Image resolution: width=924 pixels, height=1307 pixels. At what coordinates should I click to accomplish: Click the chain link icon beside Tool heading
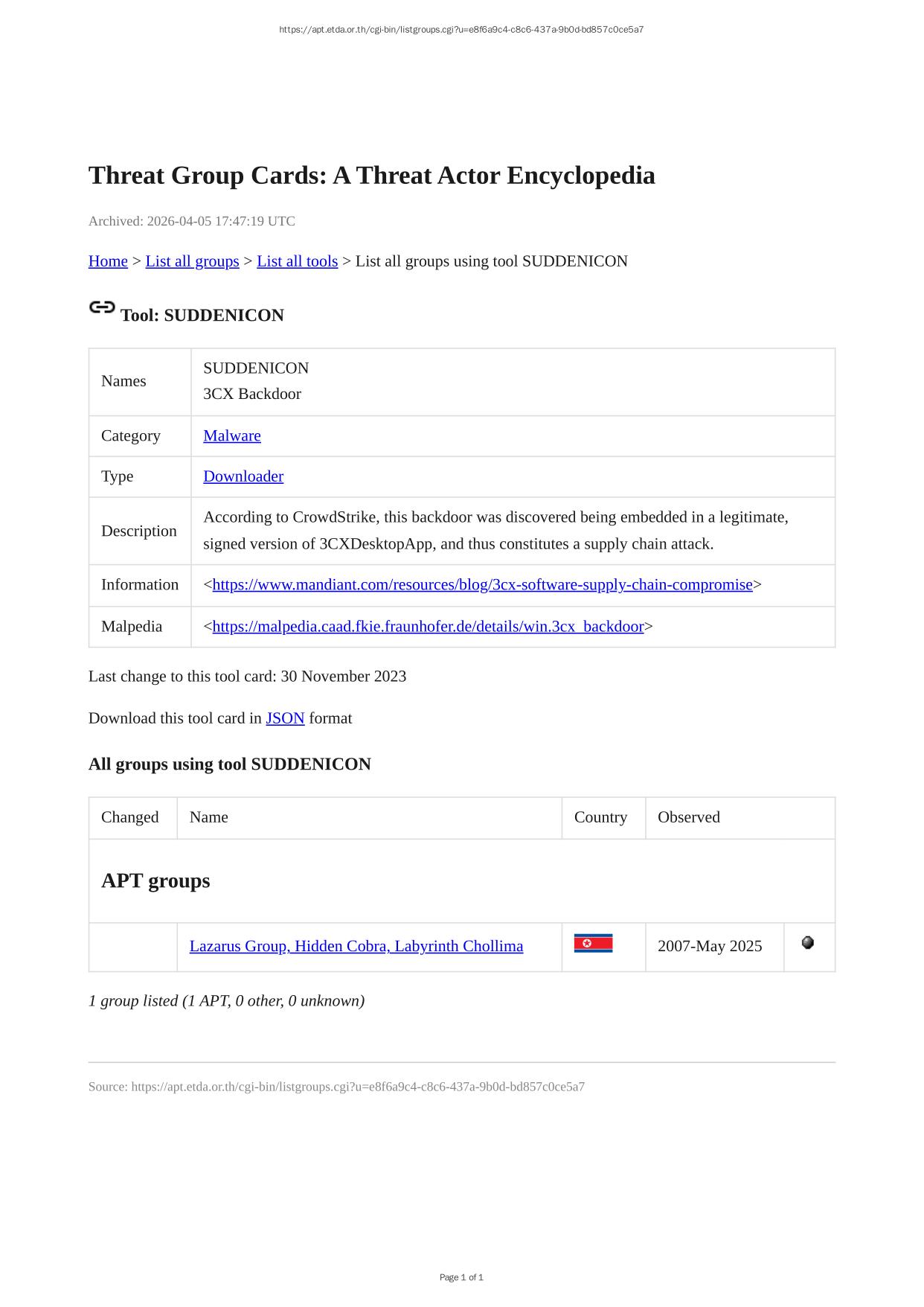102,307
